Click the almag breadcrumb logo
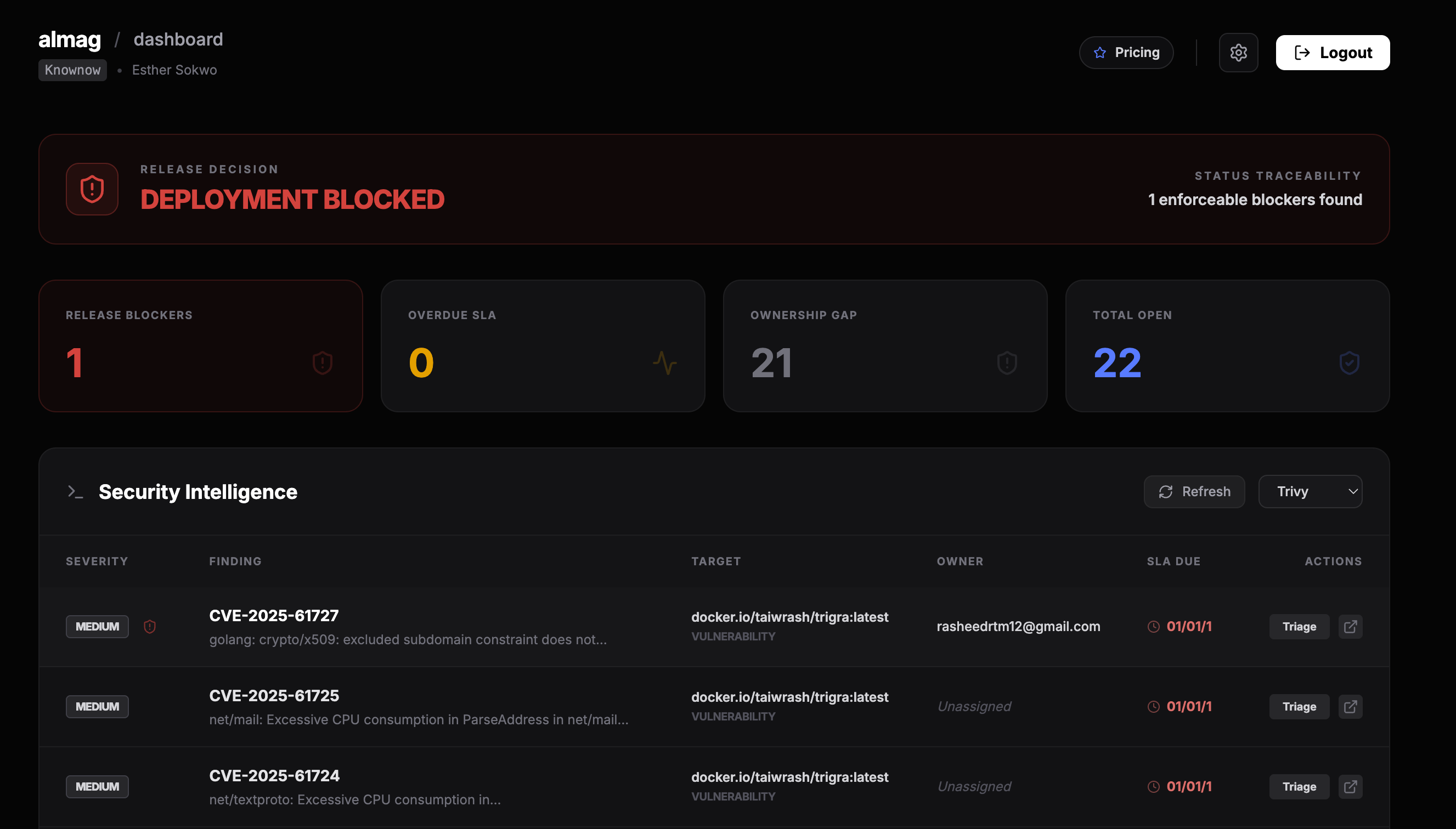1456x829 pixels. tap(70, 39)
